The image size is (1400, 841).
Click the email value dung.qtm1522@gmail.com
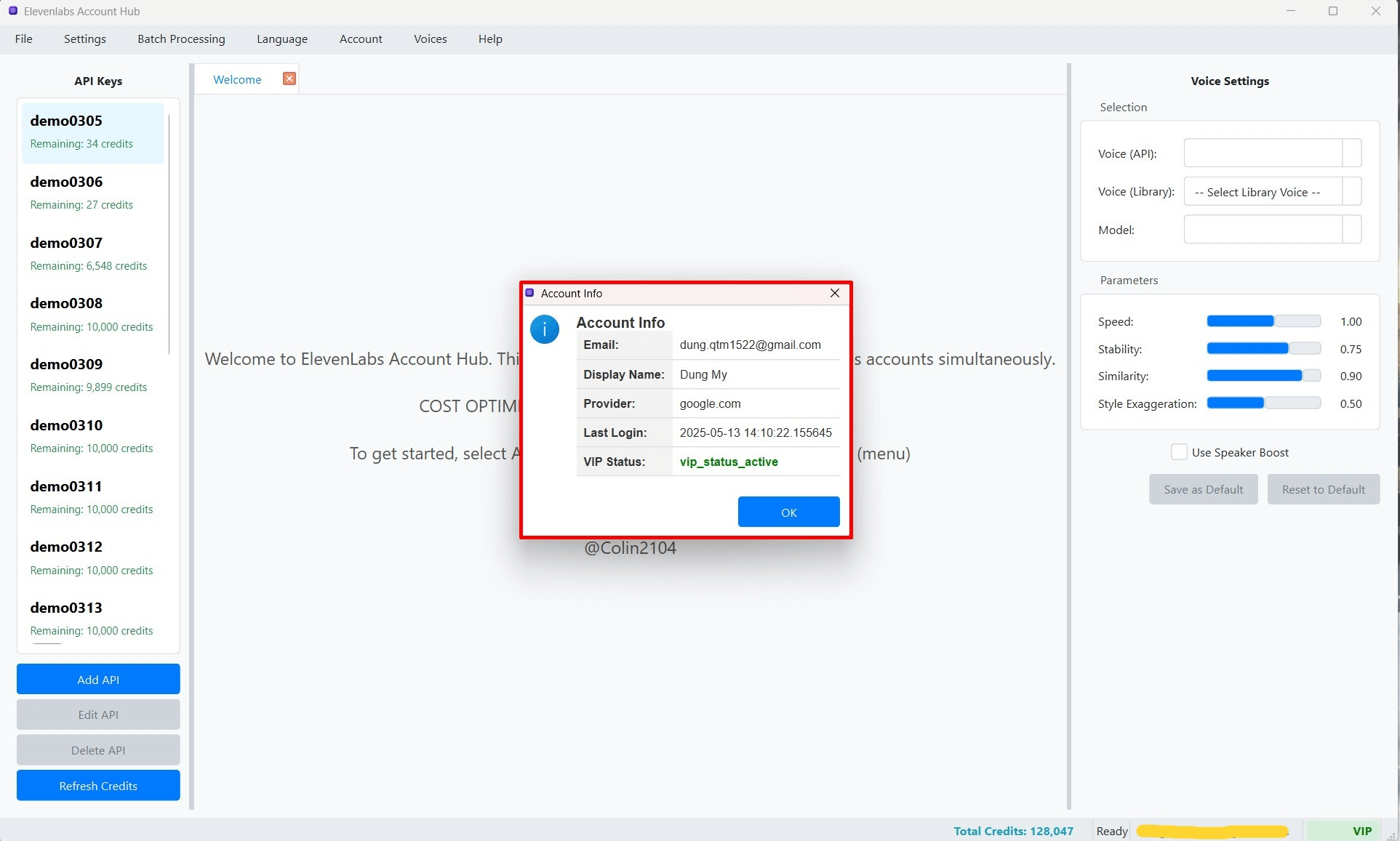click(750, 345)
